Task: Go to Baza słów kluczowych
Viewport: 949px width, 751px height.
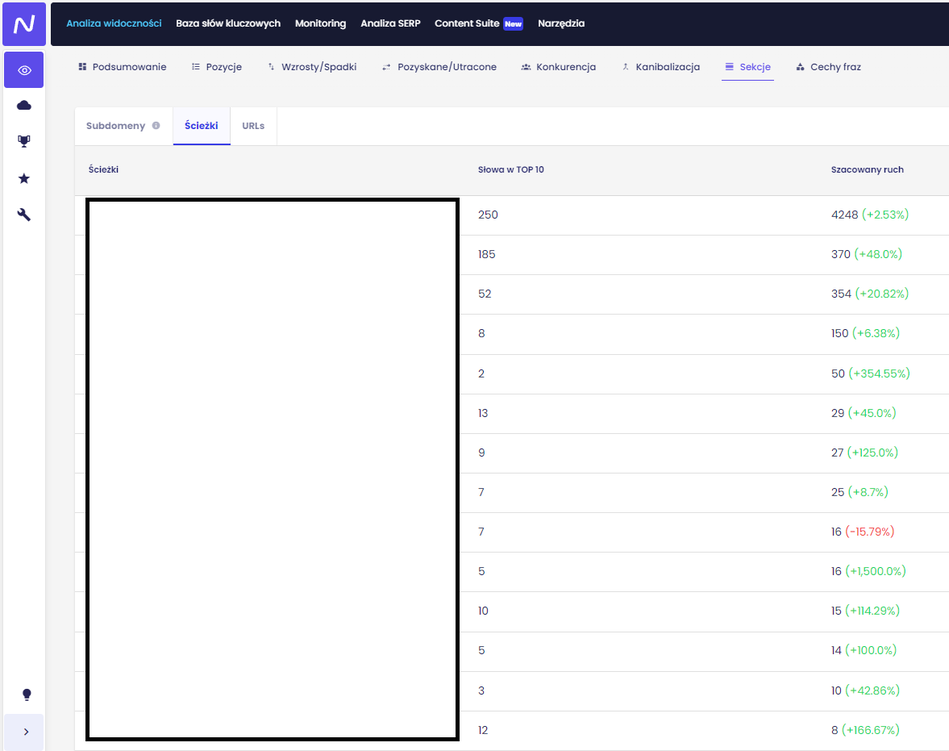Action: (x=228, y=23)
